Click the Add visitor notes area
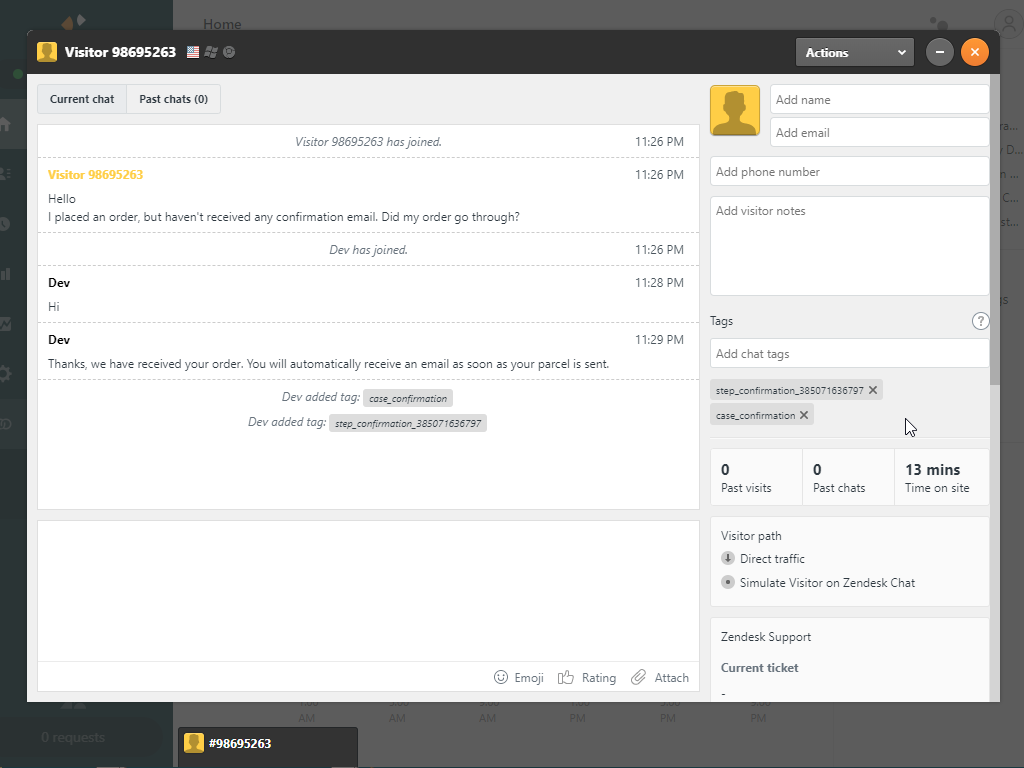Viewport: 1024px width, 768px height. 849,246
